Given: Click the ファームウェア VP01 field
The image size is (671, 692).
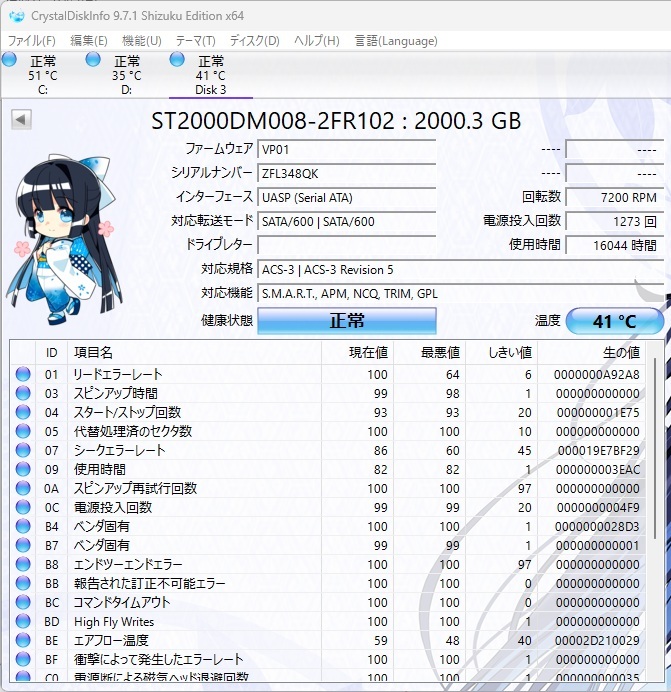Looking at the screenshot, I should pyautogui.click(x=347, y=149).
